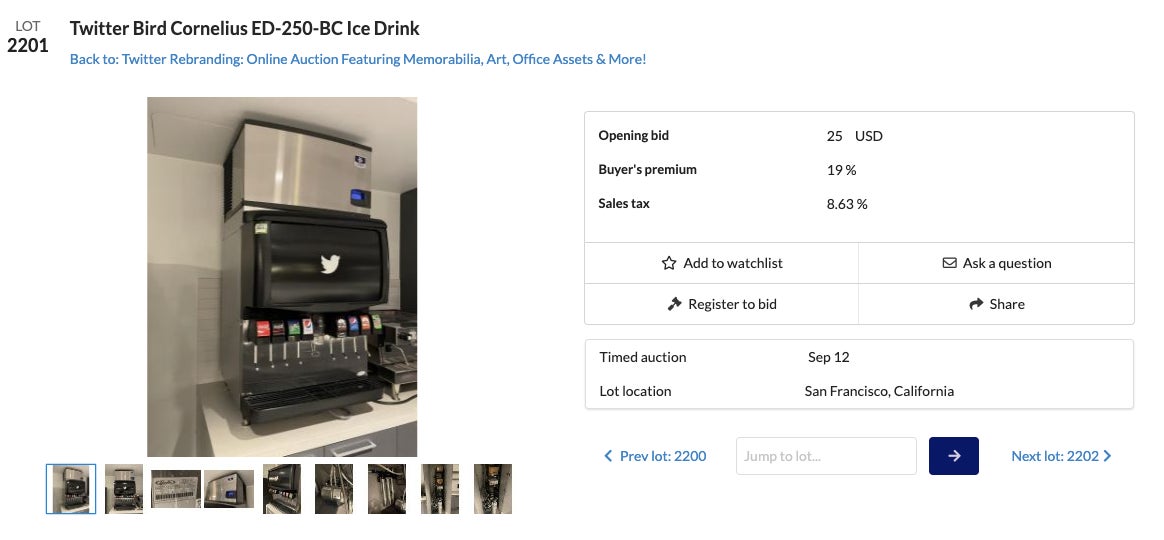The image size is (1164, 540).
Task: Type in the Jump to lot field
Action: coord(826,456)
